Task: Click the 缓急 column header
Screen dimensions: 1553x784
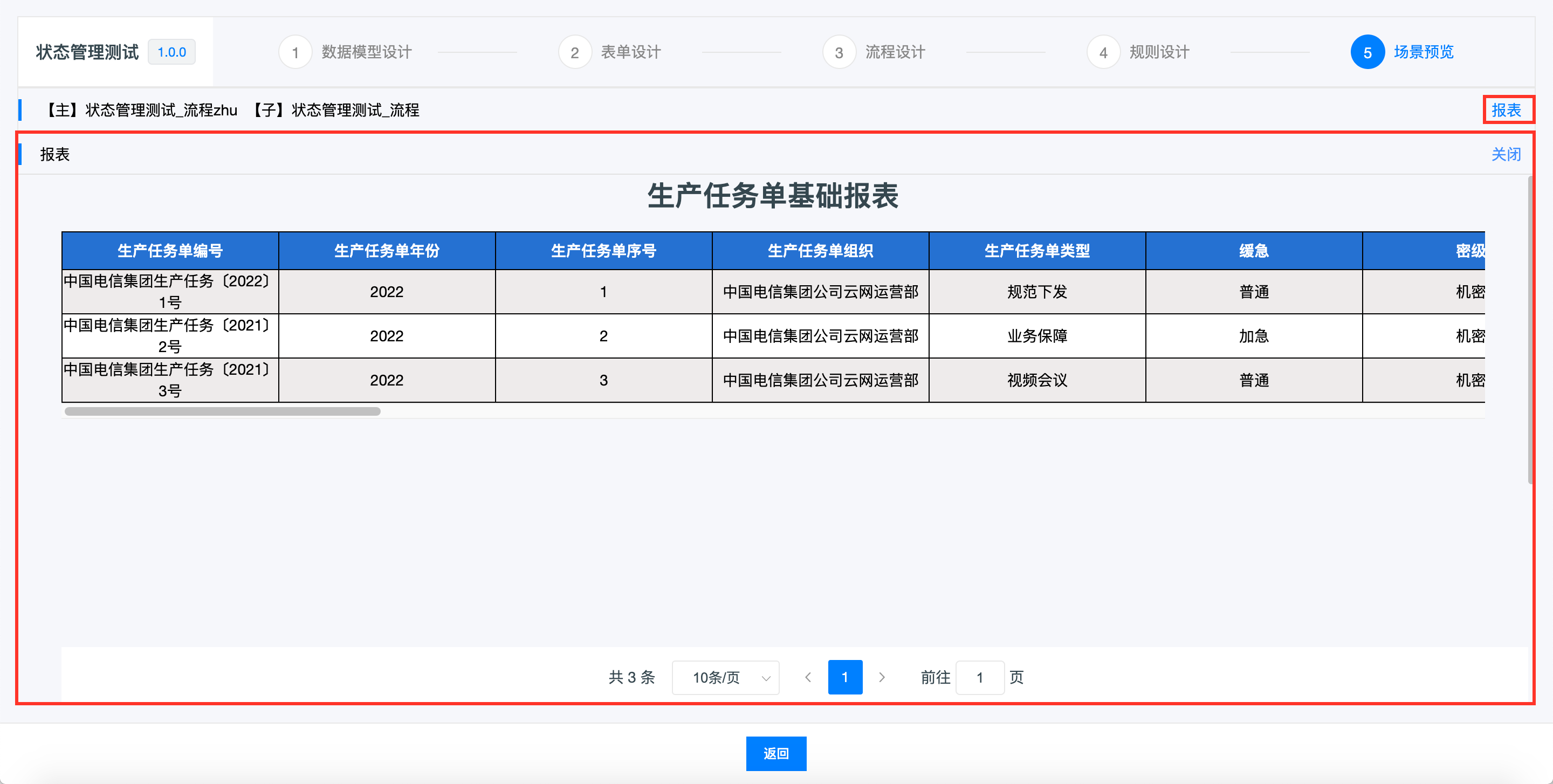Action: pos(1254,251)
